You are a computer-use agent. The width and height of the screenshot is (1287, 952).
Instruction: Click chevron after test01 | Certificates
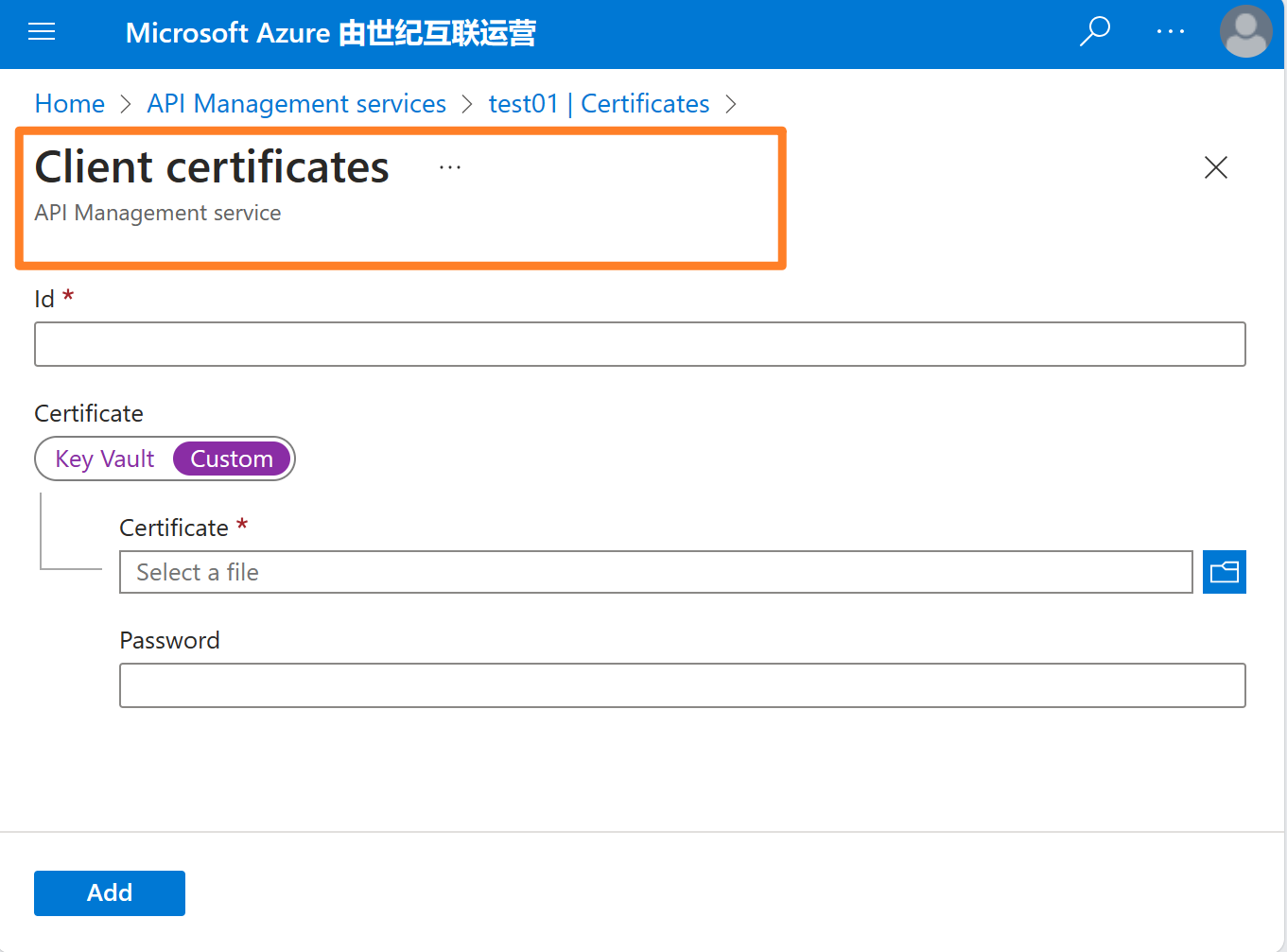coord(730,104)
